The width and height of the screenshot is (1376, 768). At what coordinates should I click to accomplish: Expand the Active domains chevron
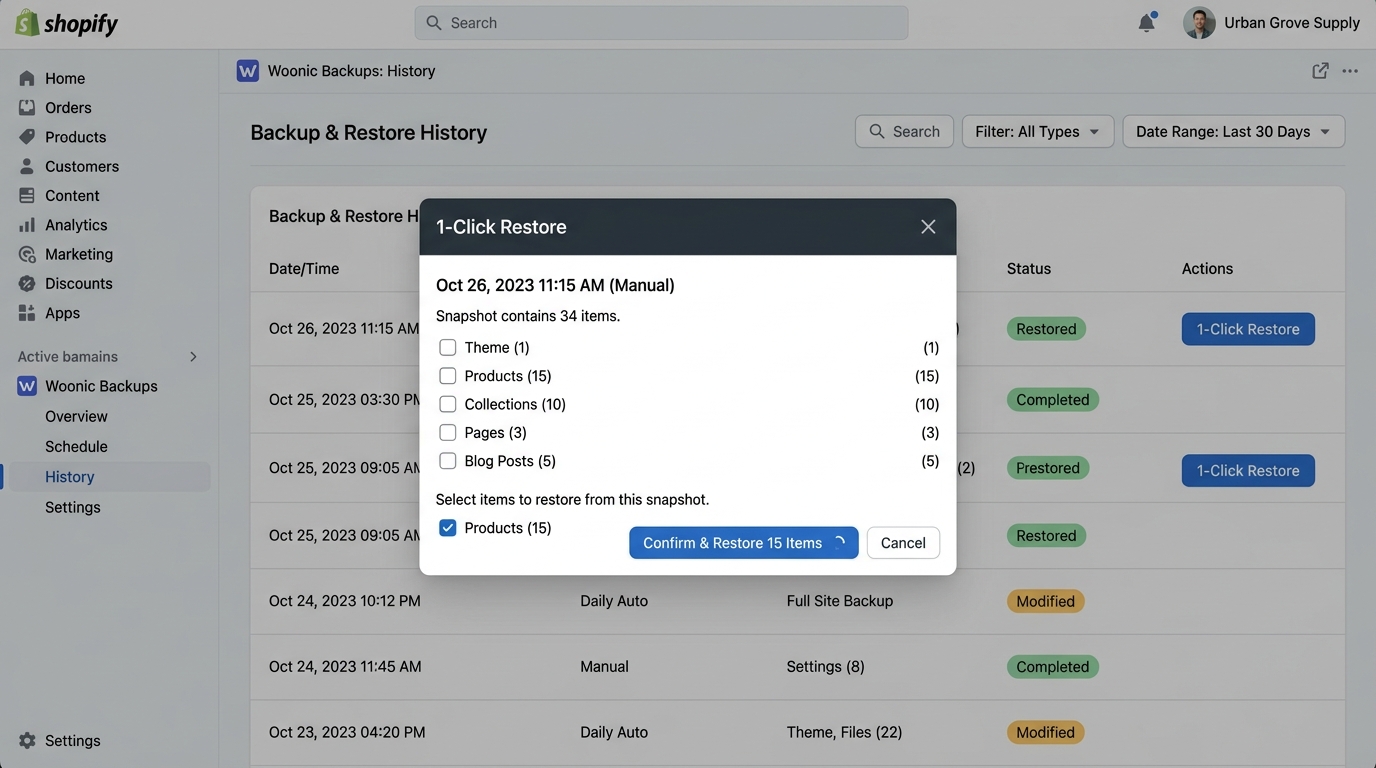pyautogui.click(x=193, y=357)
